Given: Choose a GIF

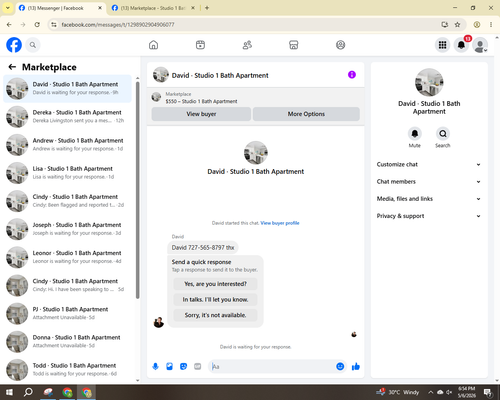Looking at the screenshot, I should click(x=198, y=367).
